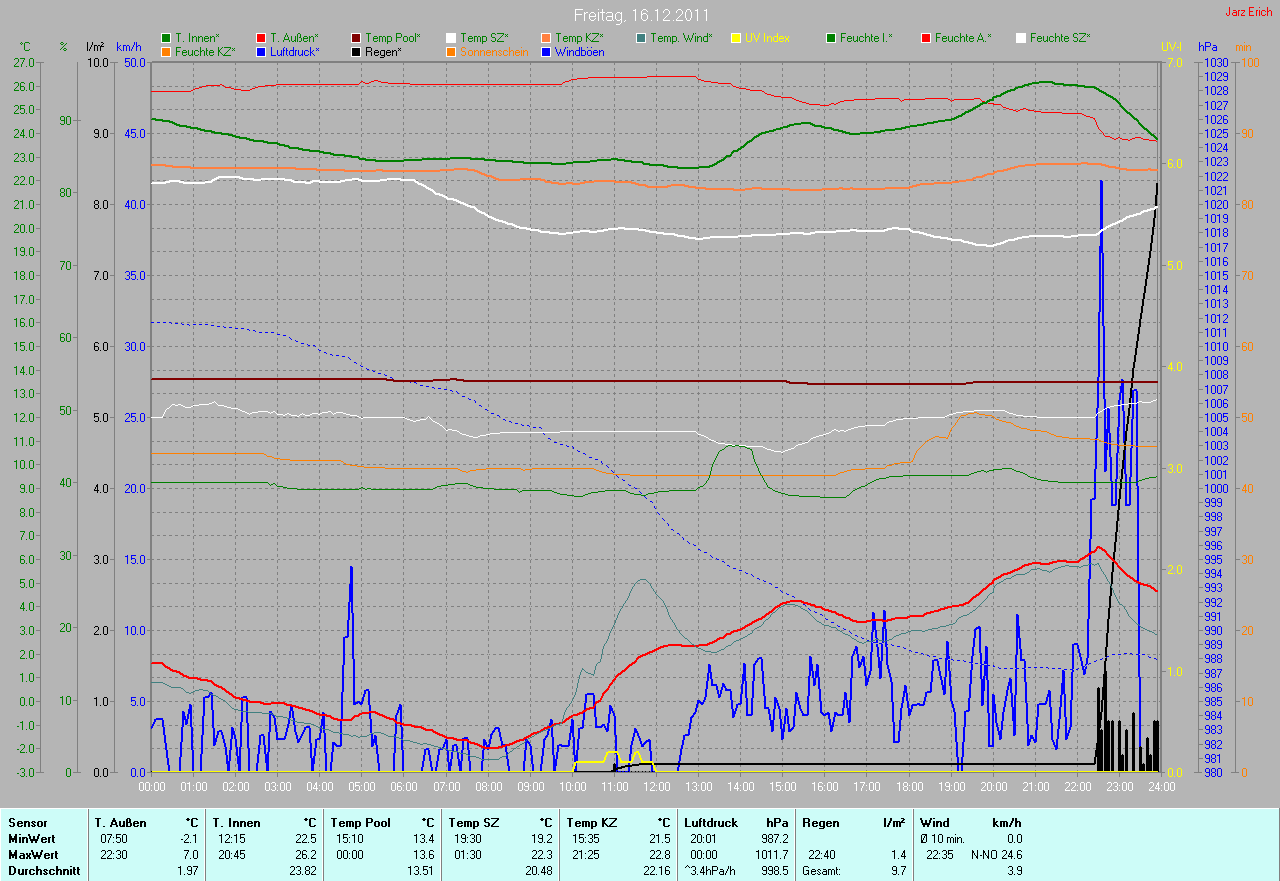Click the Feuchte A. legend label
The width and height of the screenshot is (1280, 881).
pyautogui.click(x=963, y=38)
